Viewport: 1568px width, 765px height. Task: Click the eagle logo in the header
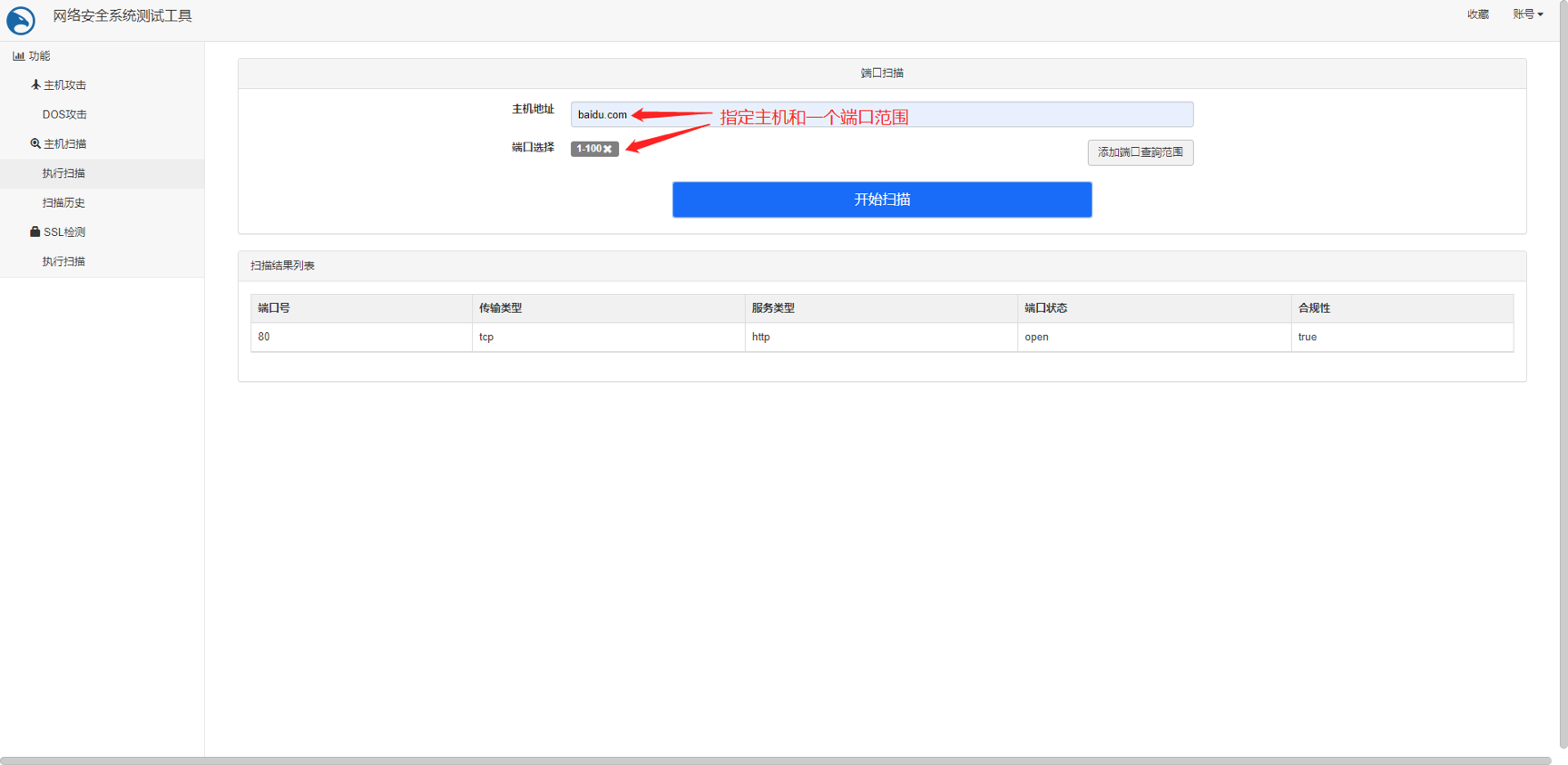(21, 20)
